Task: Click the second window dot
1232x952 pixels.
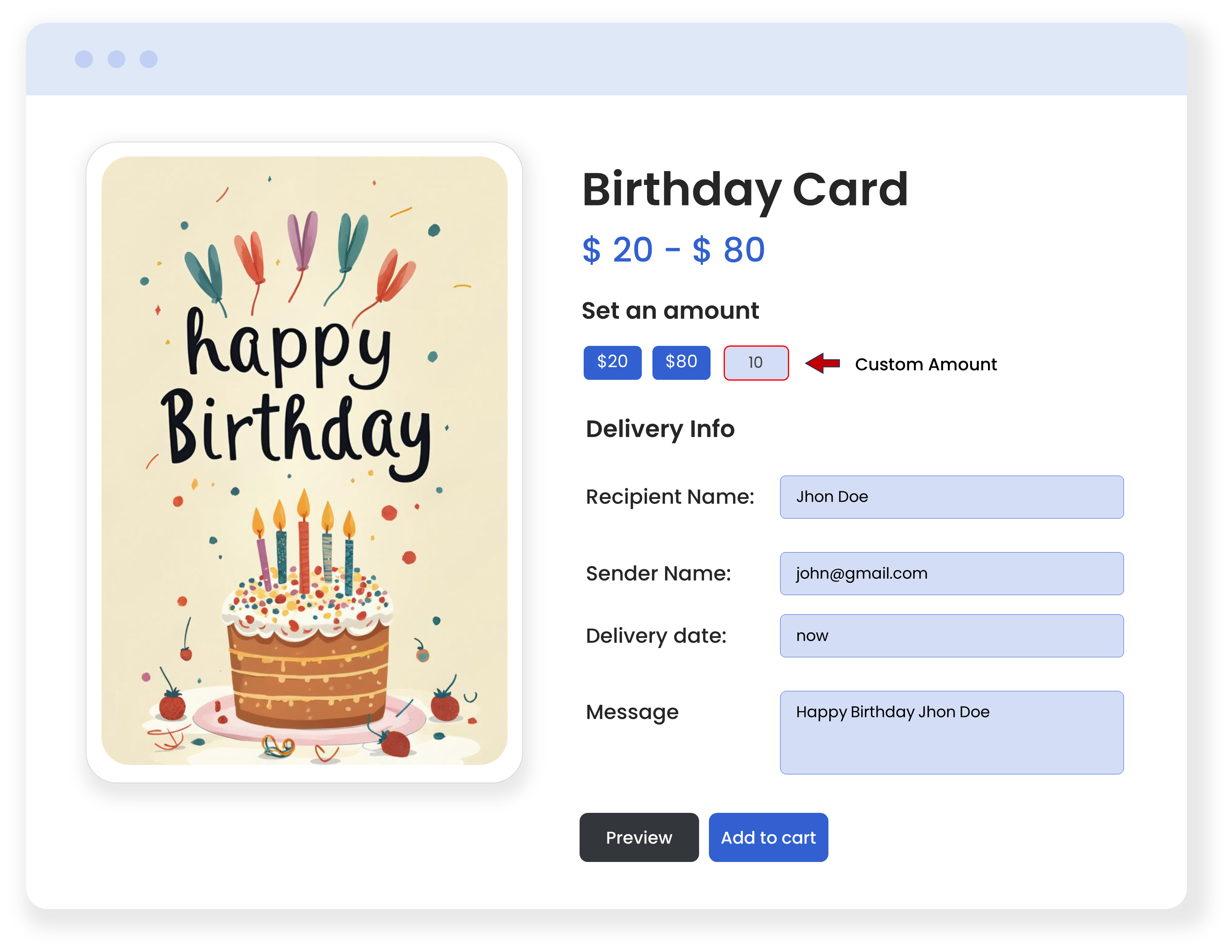Action: coord(116,59)
